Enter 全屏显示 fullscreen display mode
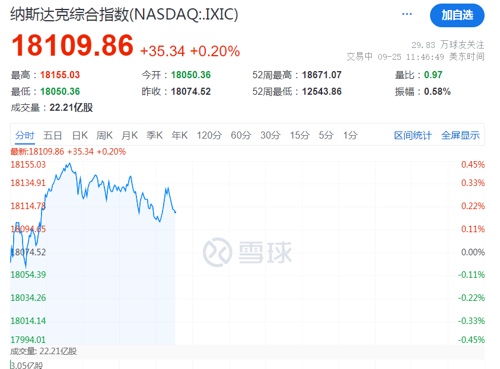The image size is (500, 369). click(x=460, y=135)
